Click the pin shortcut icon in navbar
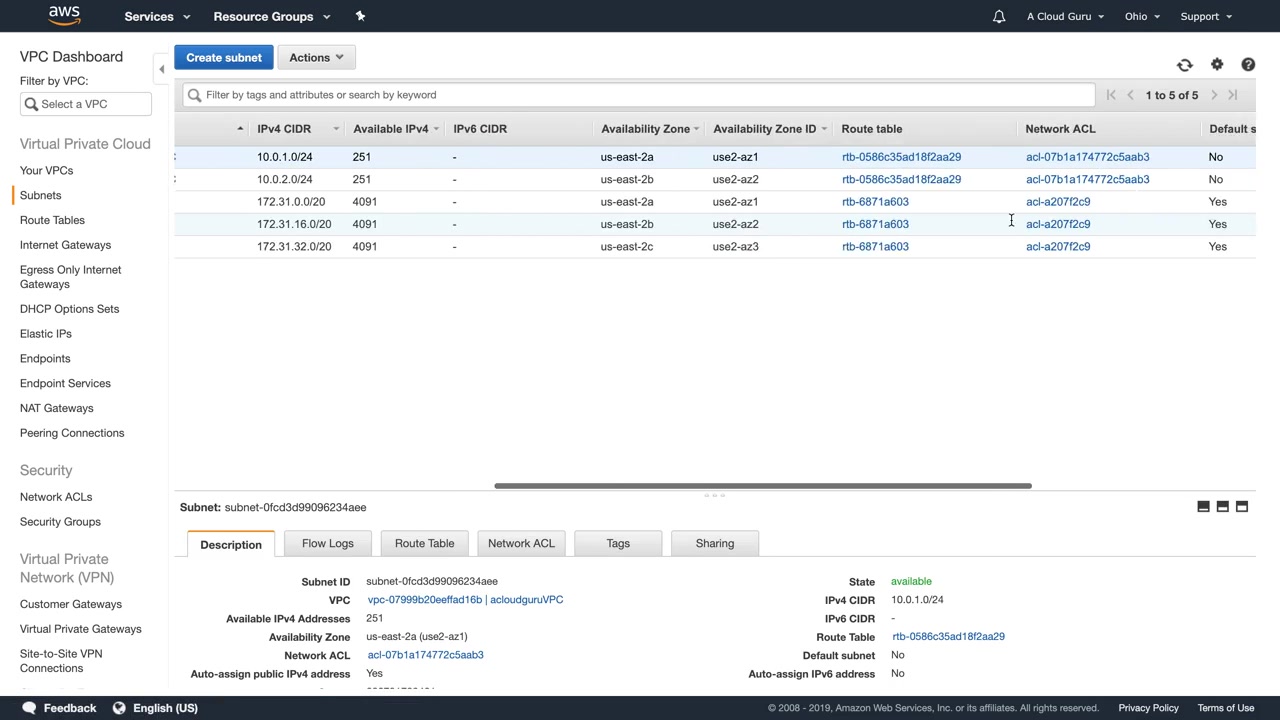Viewport: 1280px width, 720px height. click(x=360, y=16)
